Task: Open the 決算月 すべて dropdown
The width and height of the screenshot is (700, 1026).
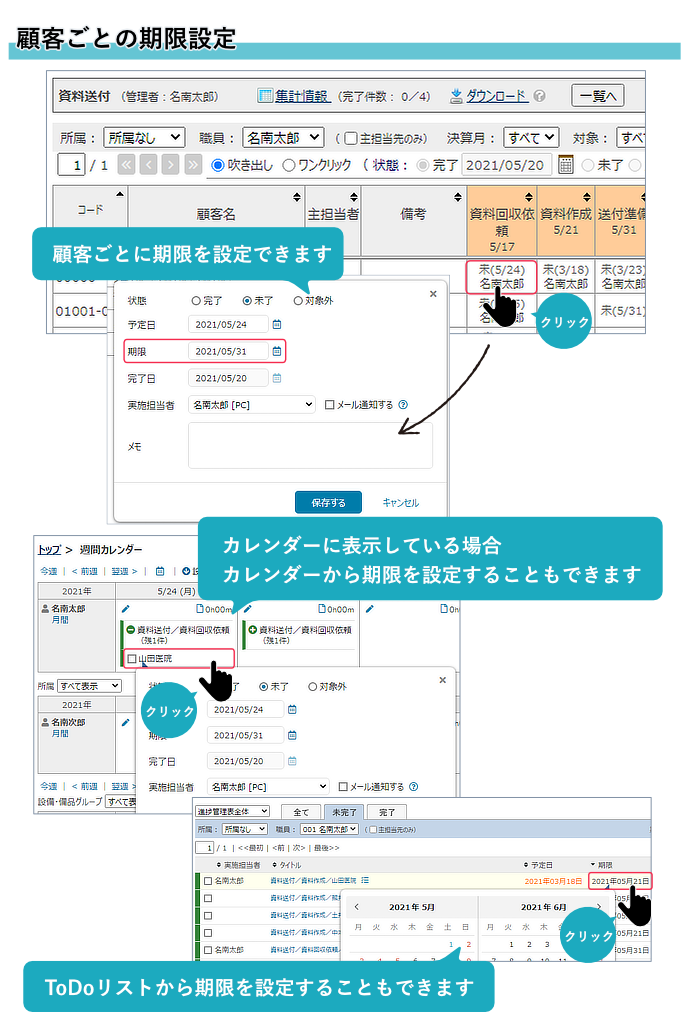Action: click(530, 137)
